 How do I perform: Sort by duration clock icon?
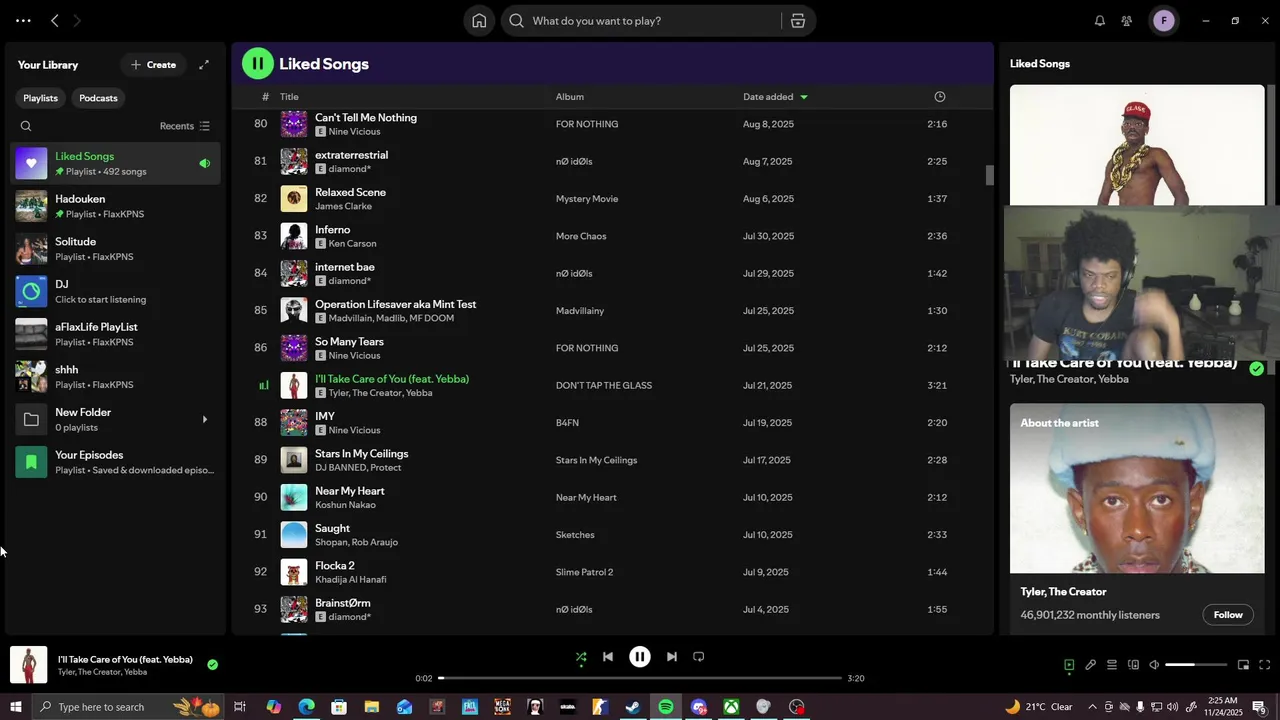tap(939, 97)
